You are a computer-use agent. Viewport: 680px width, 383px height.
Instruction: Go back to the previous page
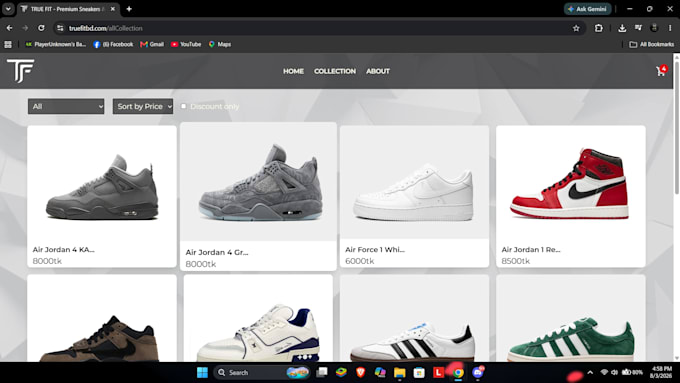click(x=10, y=28)
